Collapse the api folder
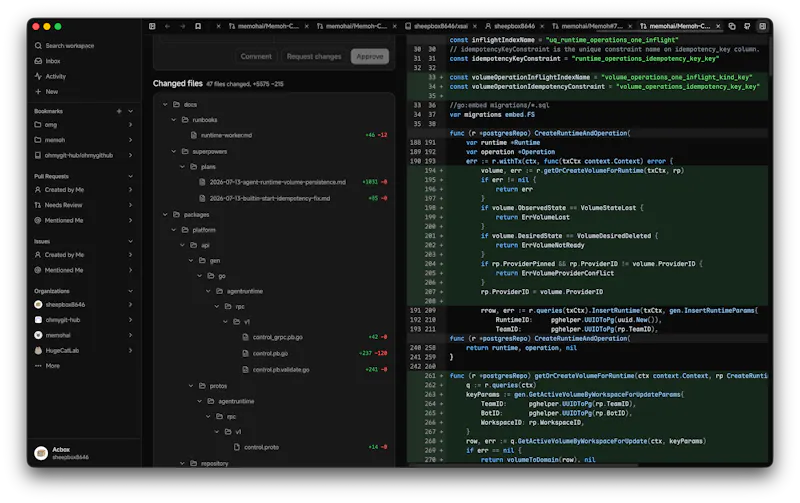Screen dimensions: 800x503 [x=183, y=245]
